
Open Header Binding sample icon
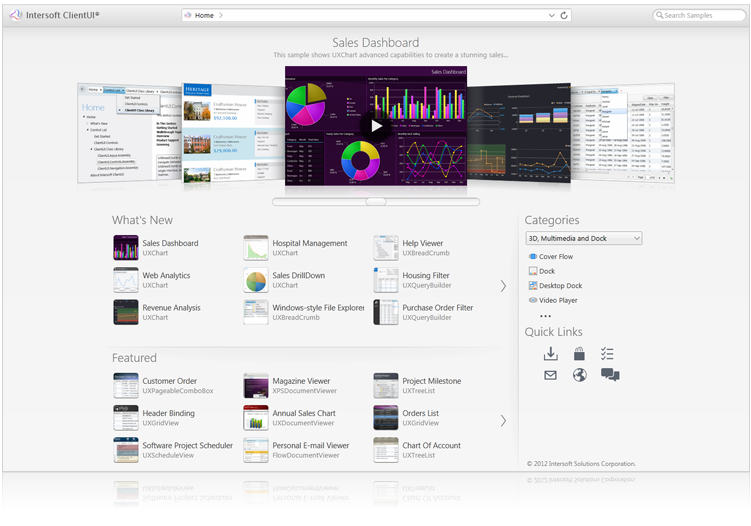pyautogui.click(x=126, y=418)
